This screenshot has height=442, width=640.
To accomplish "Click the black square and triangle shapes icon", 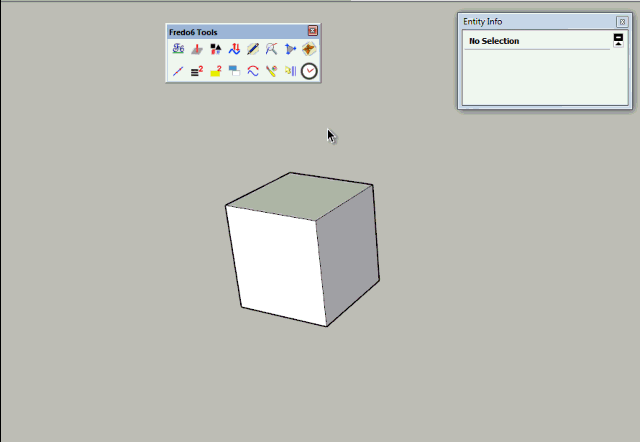I will (x=216, y=49).
